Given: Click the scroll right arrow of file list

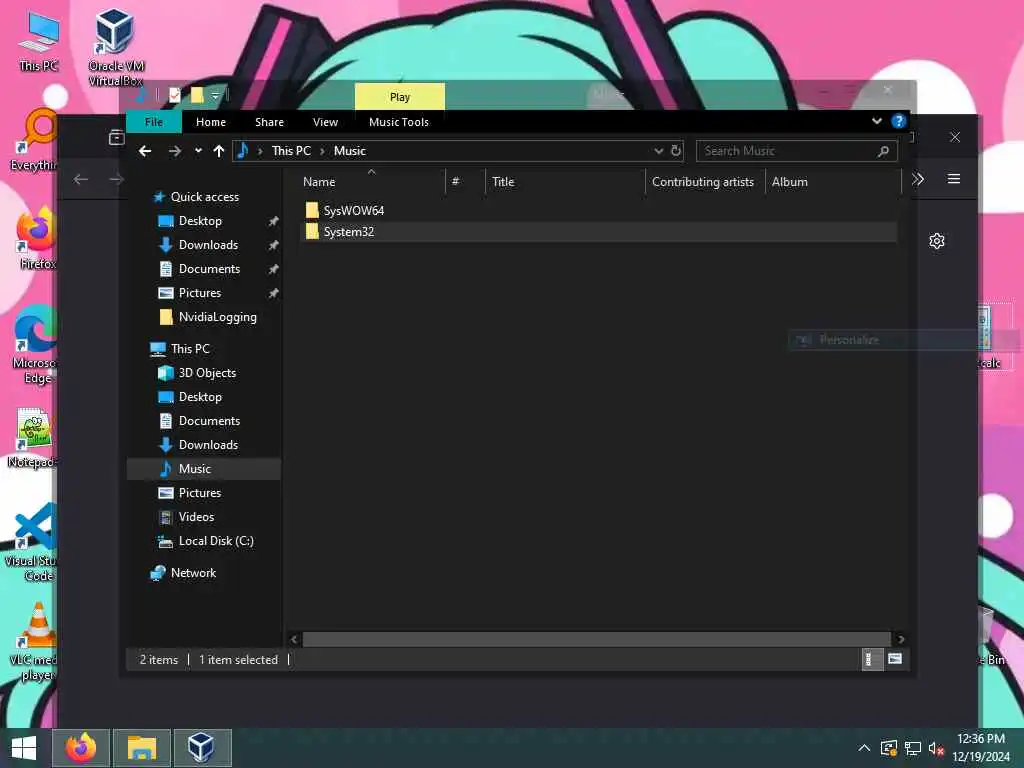Looking at the screenshot, I should tap(901, 639).
